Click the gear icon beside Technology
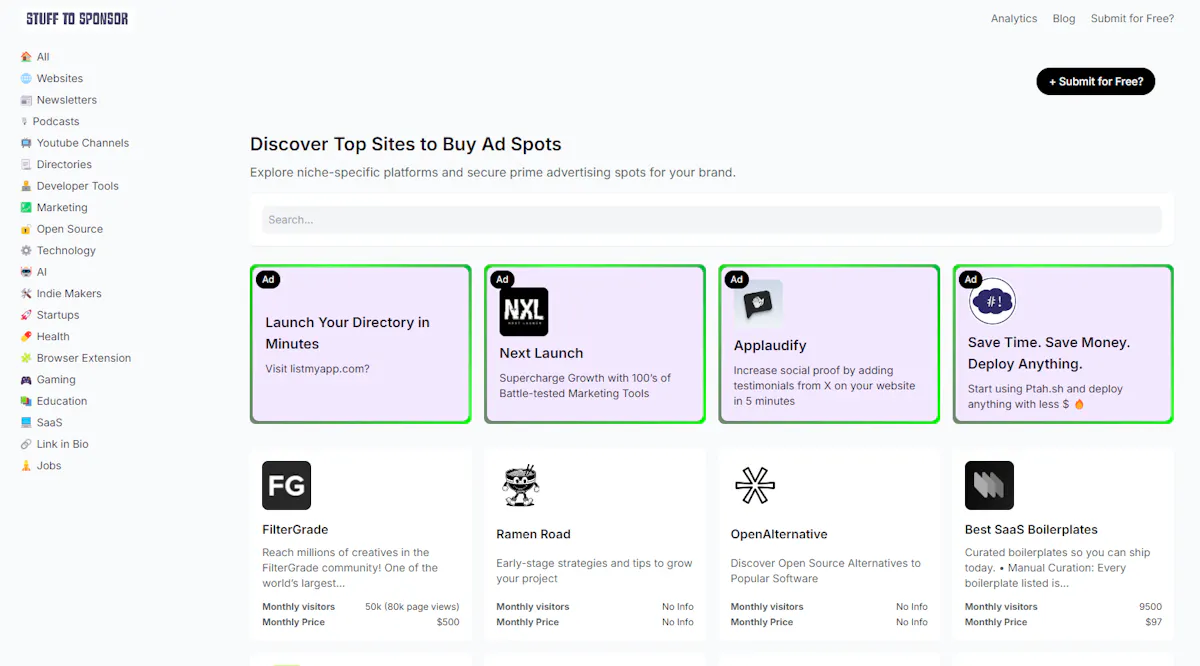This screenshot has width=1200, height=666. [26, 251]
